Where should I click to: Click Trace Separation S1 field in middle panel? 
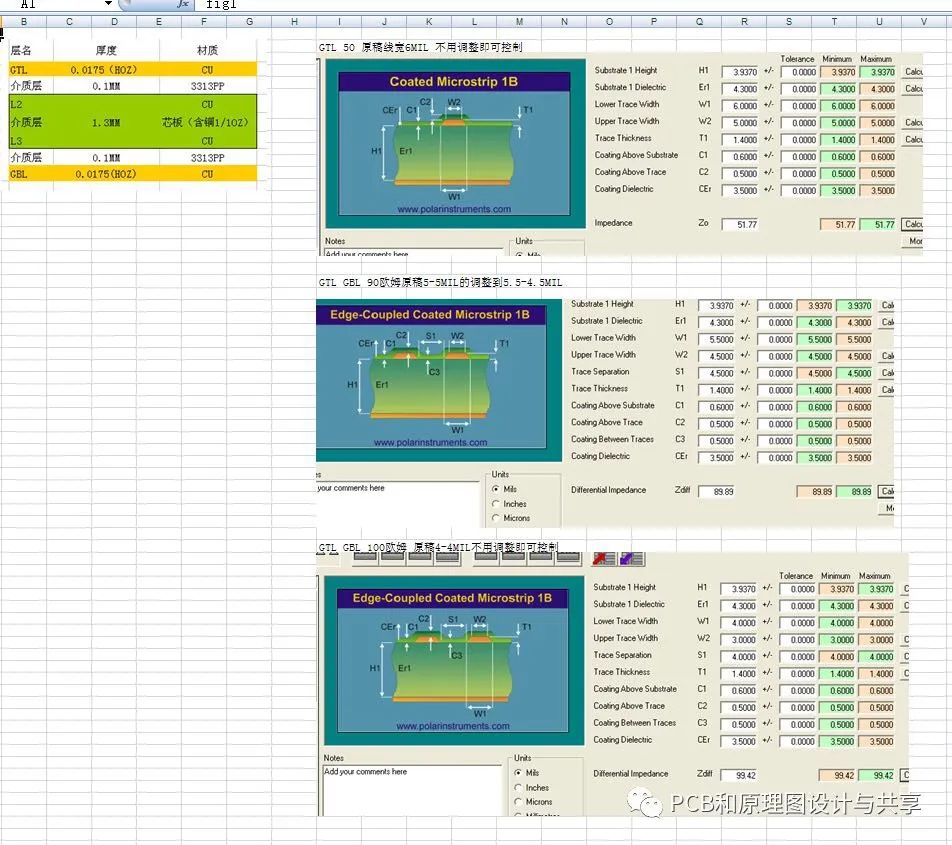point(716,373)
